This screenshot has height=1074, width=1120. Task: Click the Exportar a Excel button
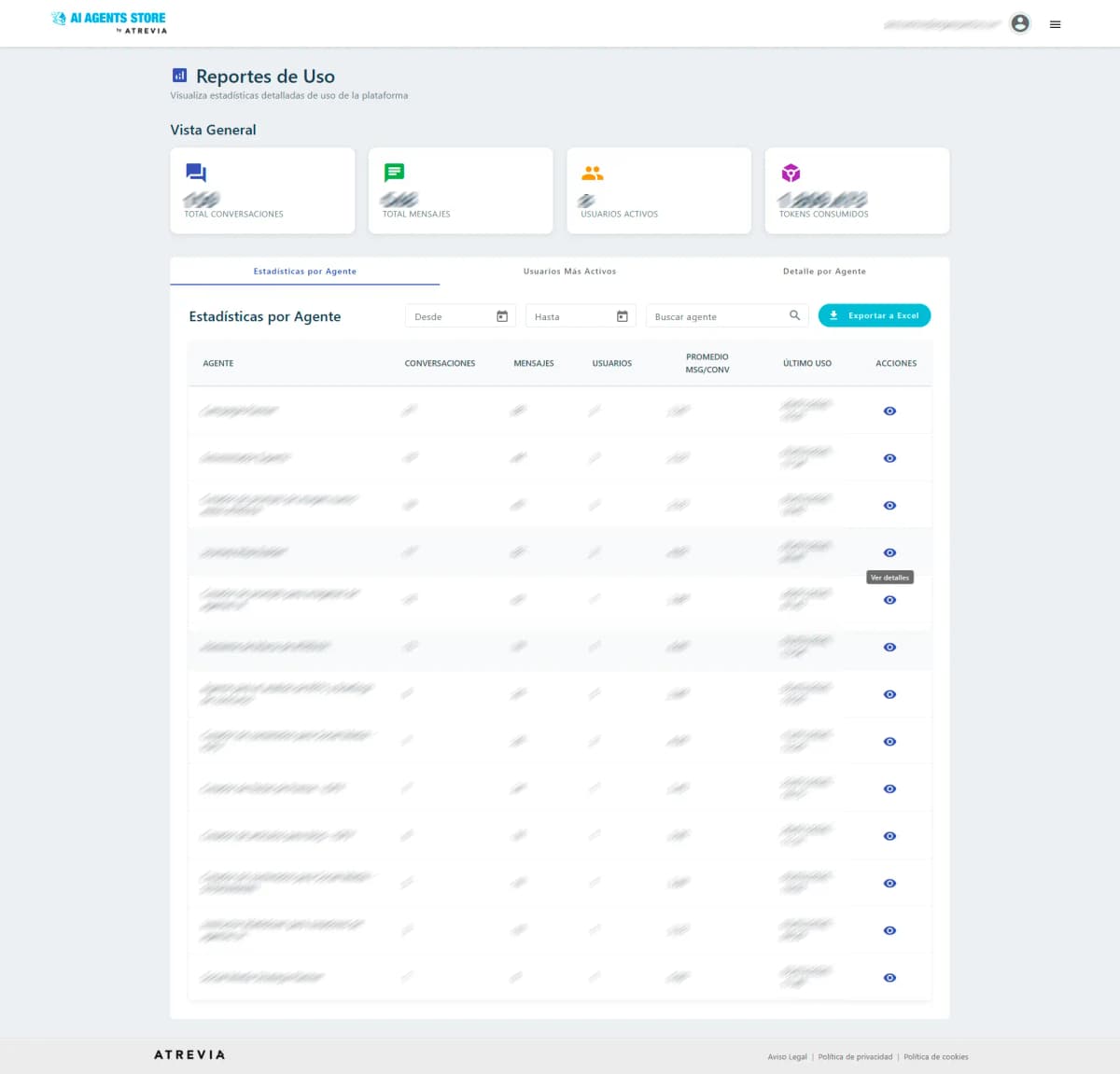click(874, 316)
